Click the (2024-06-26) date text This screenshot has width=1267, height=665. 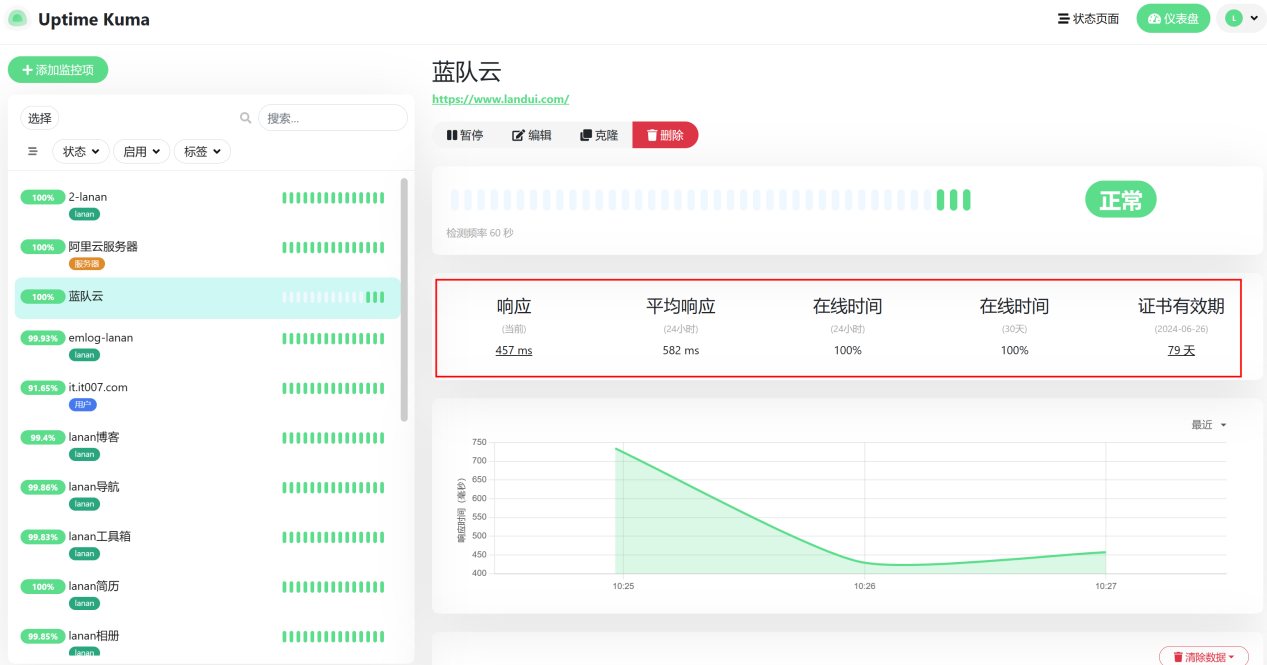1181,328
